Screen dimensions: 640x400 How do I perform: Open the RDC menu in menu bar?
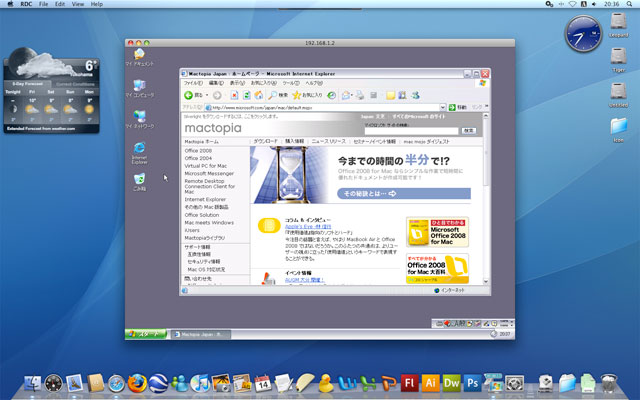tap(26, 4)
